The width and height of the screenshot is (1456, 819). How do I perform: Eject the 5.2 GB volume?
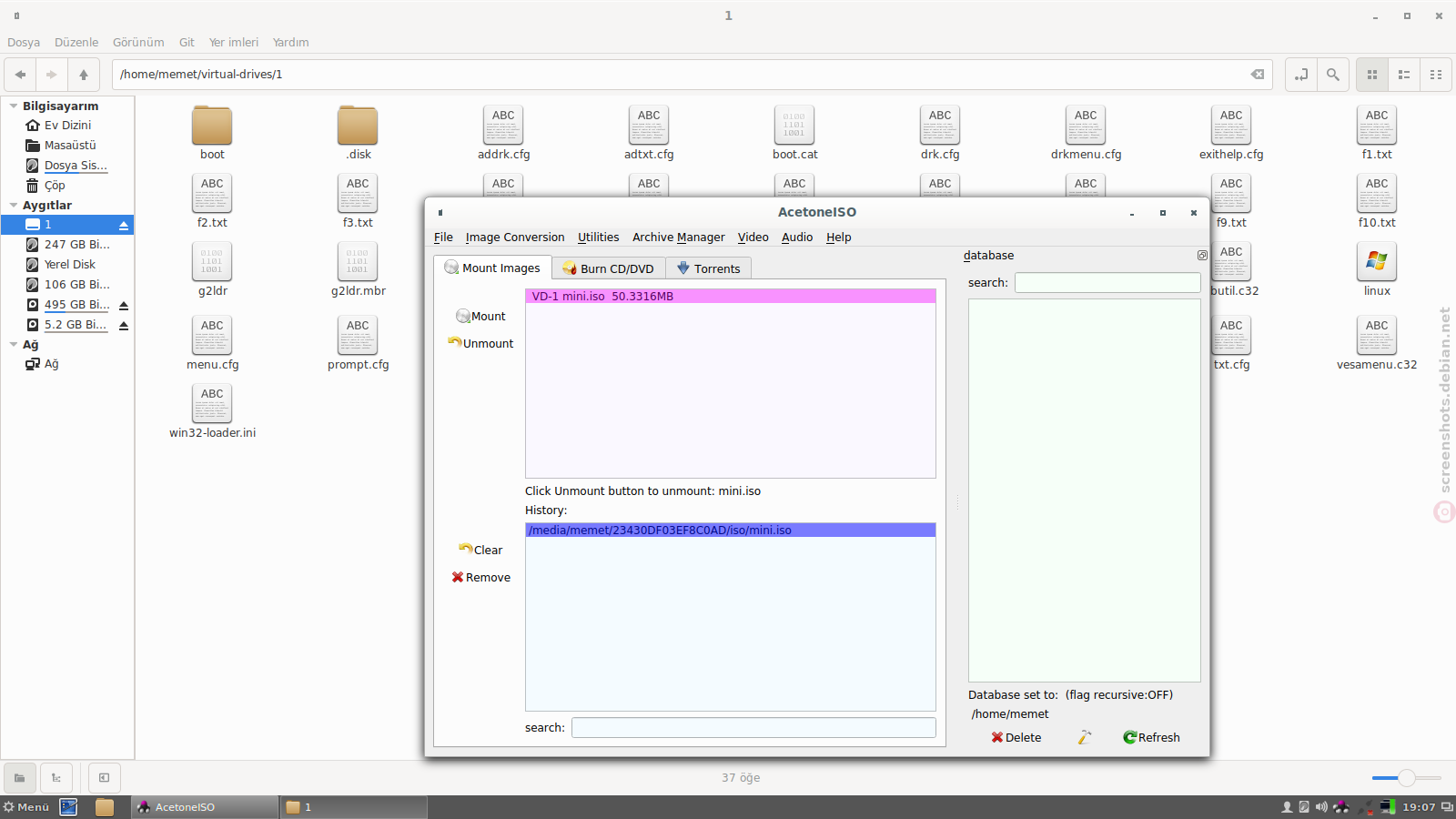coord(124,325)
